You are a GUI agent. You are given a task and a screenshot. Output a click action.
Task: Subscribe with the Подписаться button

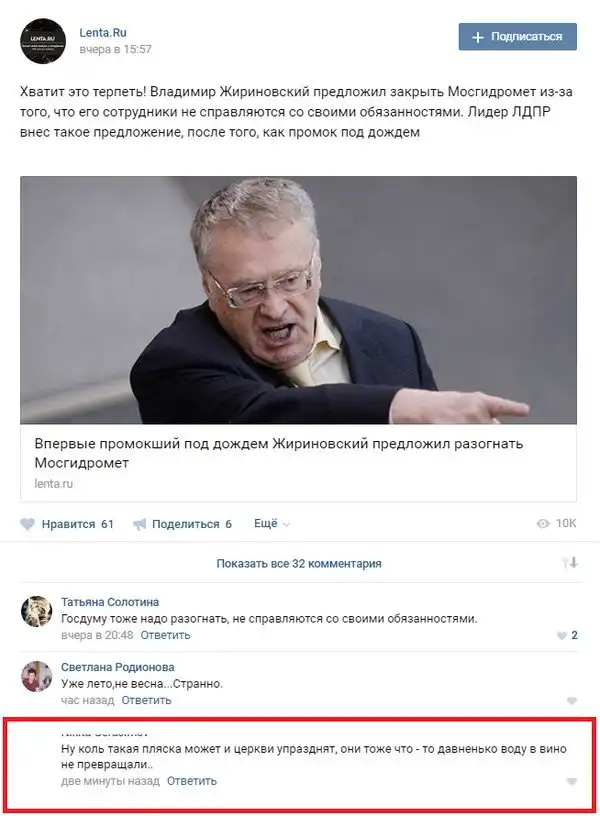(517, 36)
